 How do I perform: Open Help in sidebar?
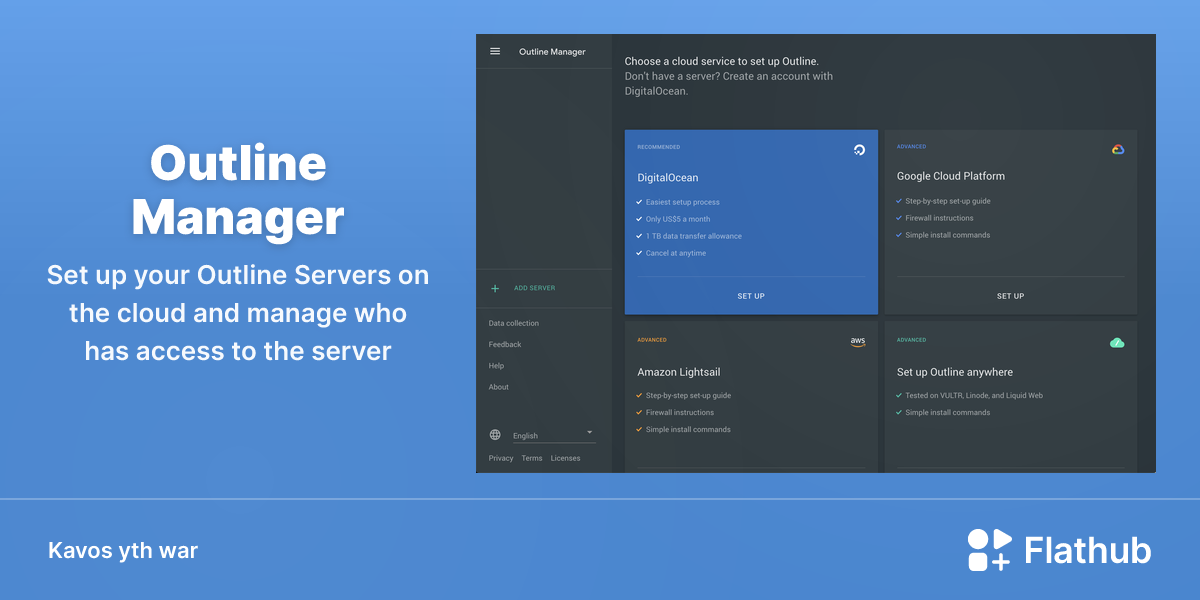(x=496, y=366)
